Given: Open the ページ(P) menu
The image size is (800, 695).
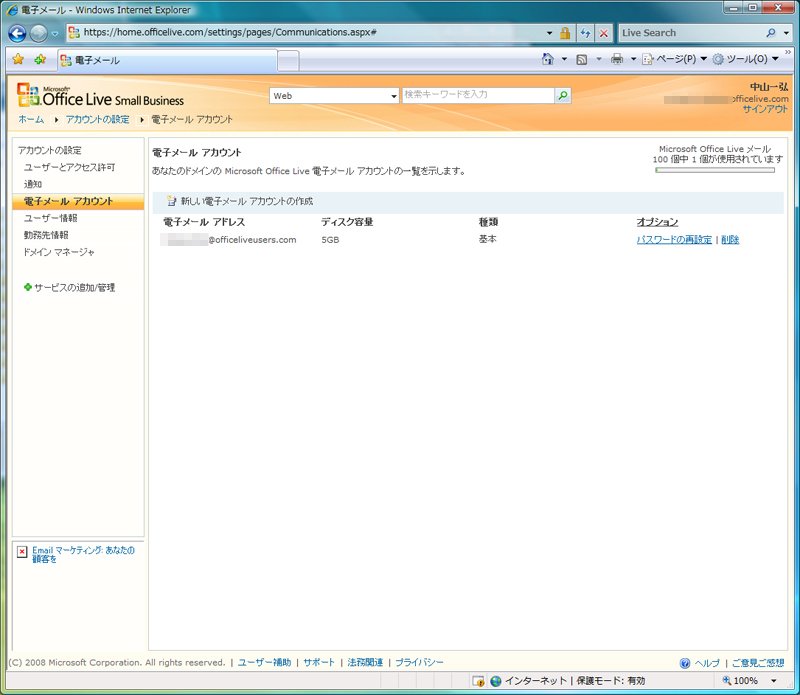Looking at the screenshot, I should tap(674, 59).
